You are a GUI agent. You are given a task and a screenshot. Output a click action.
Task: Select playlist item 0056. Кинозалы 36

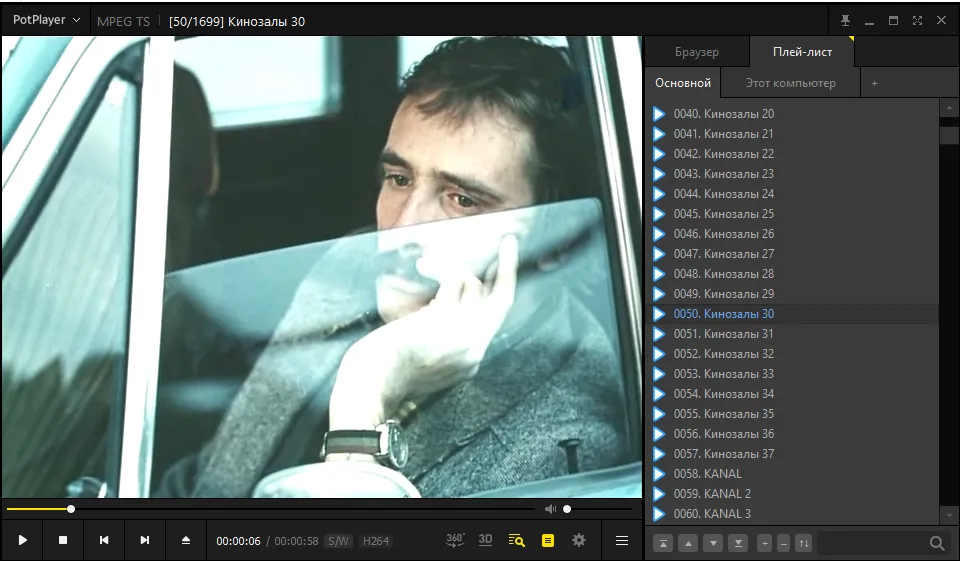click(792, 434)
